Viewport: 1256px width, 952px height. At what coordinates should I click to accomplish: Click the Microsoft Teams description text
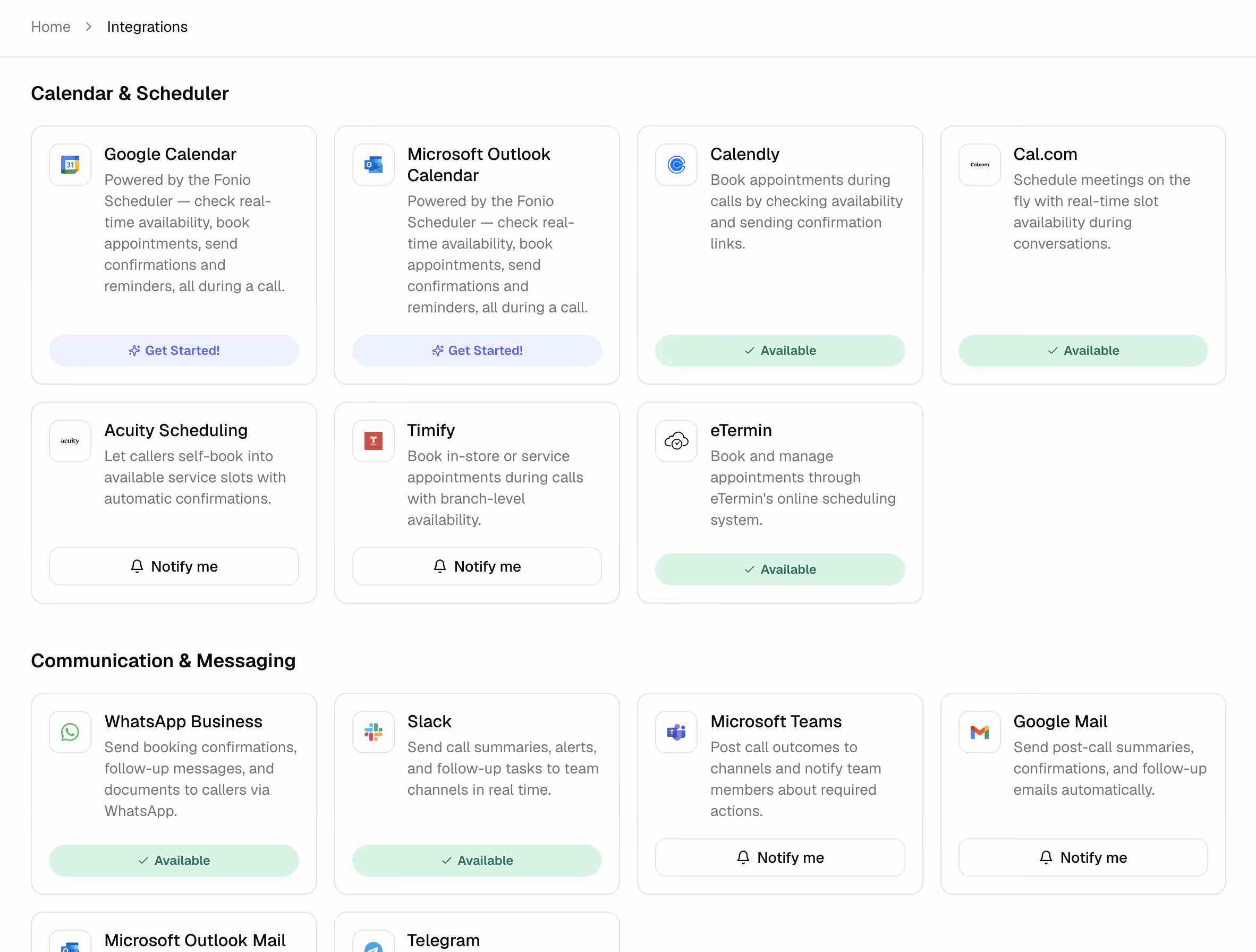(x=795, y=779)
